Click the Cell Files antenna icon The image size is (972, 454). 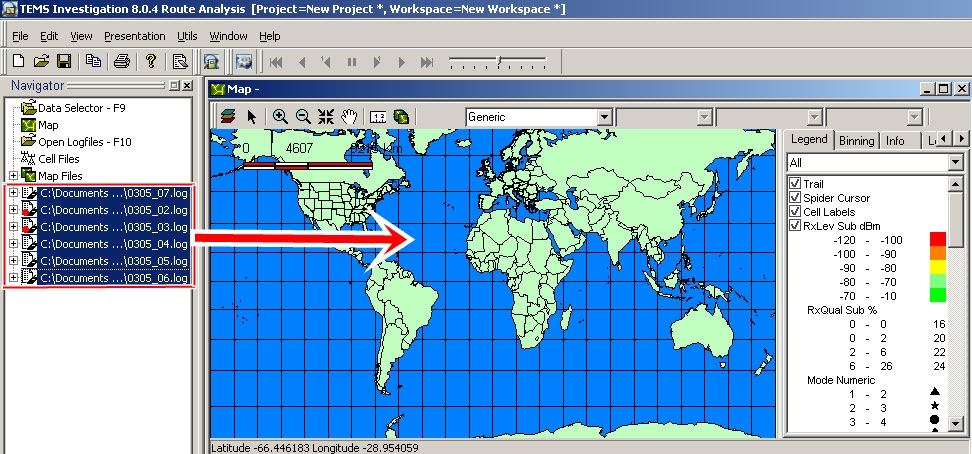pos(29,159)
